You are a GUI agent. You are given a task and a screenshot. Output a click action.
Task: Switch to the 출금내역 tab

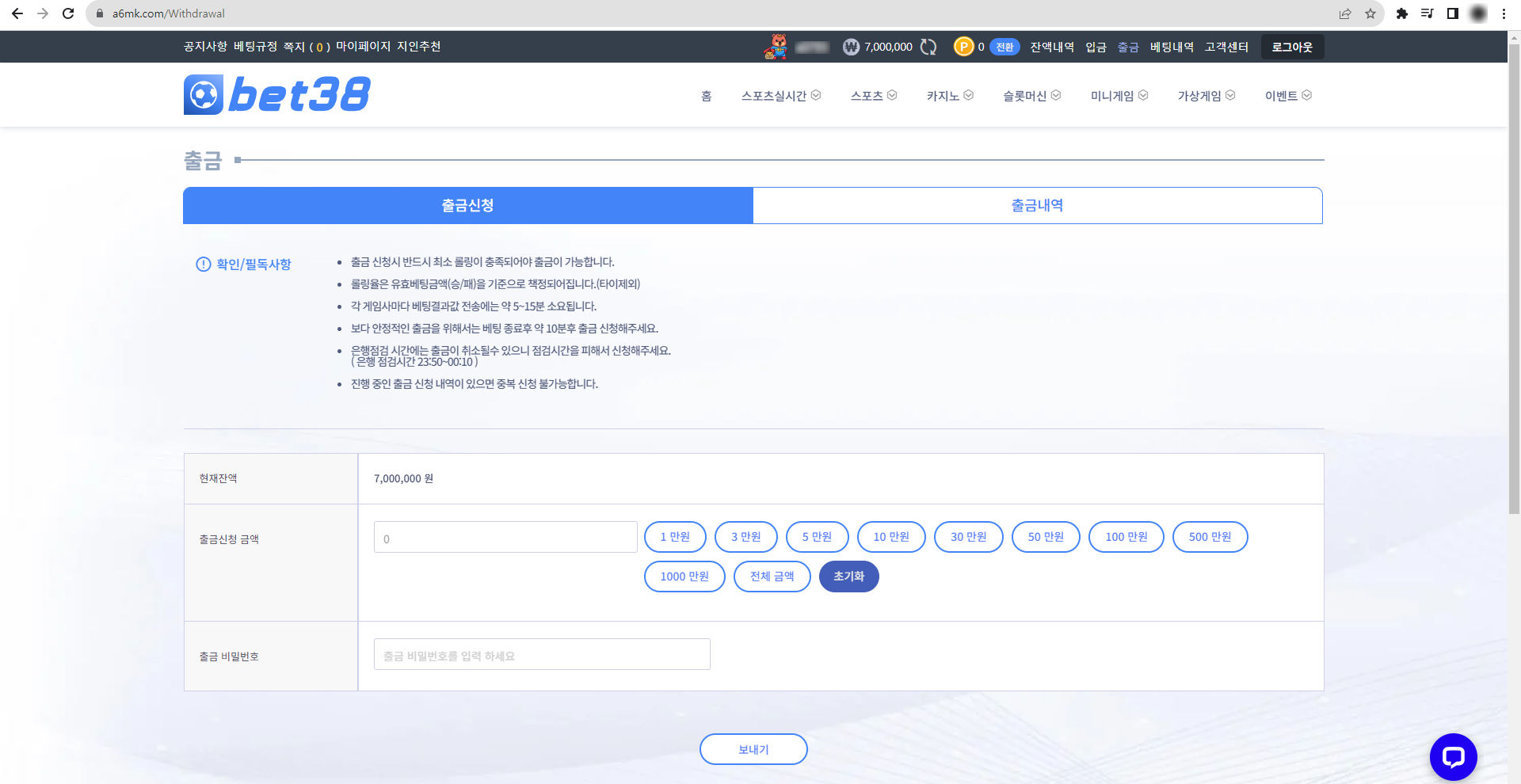point(1038,206)
